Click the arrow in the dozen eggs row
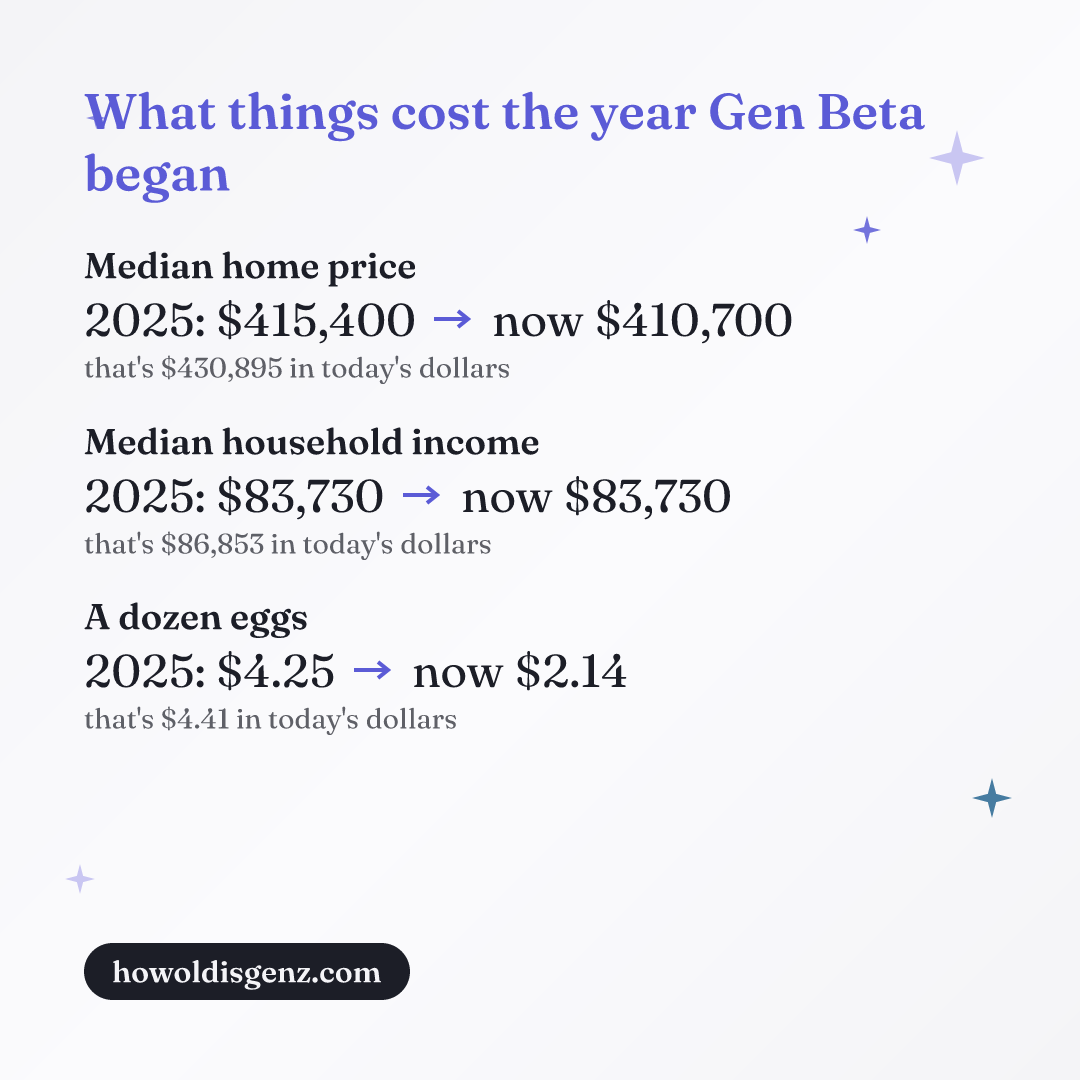This screenshot has height=1080, width=1080. 372,670
